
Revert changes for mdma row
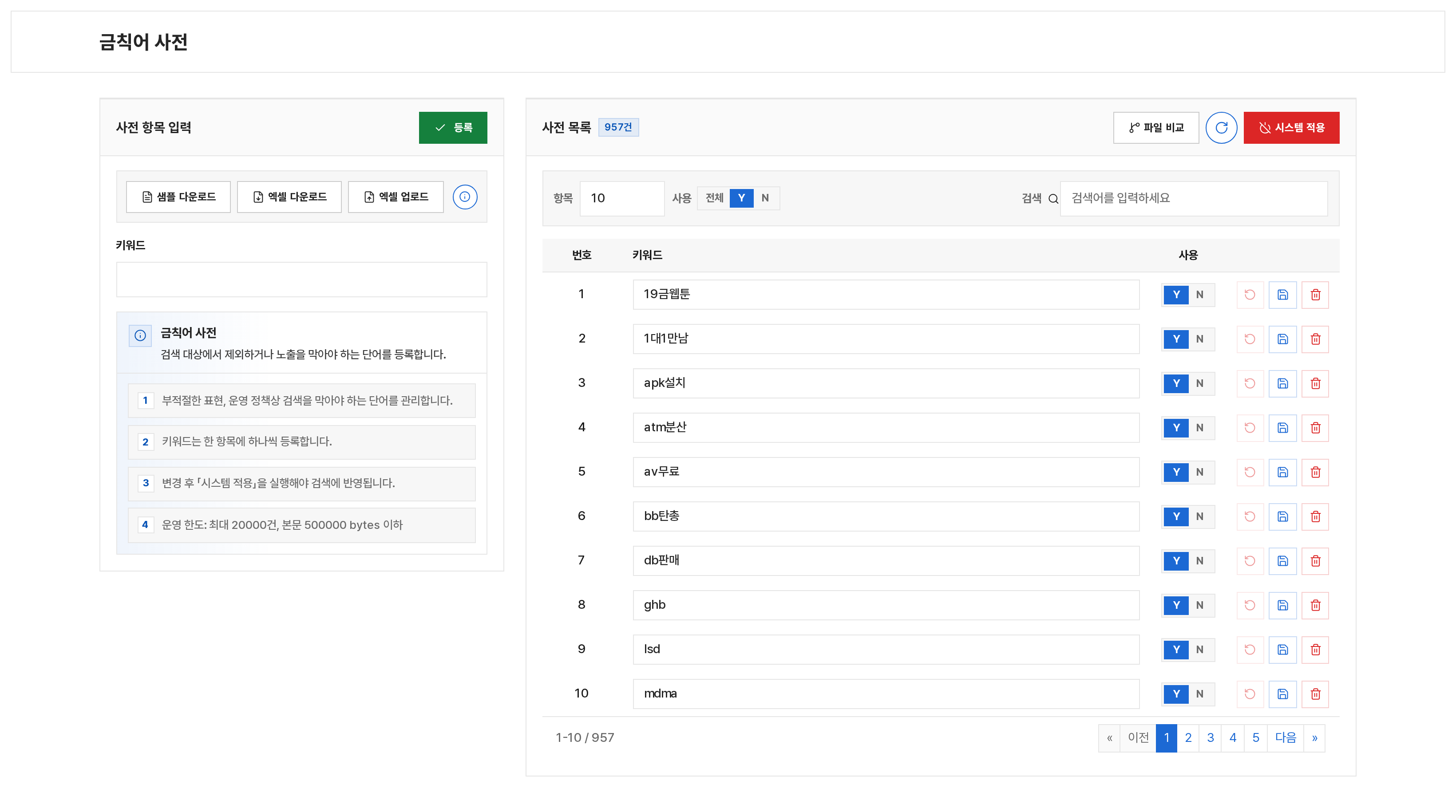point(1250,694)
